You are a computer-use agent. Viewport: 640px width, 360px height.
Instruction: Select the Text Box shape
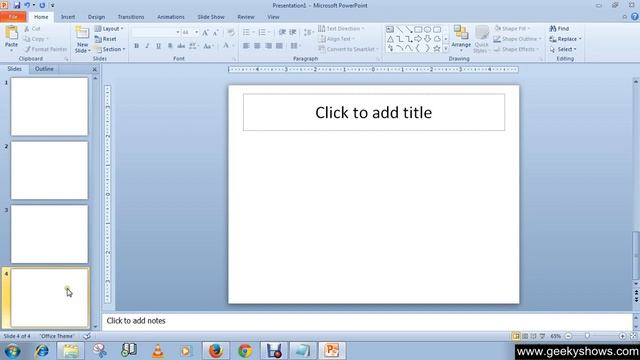tap(390, 29)
